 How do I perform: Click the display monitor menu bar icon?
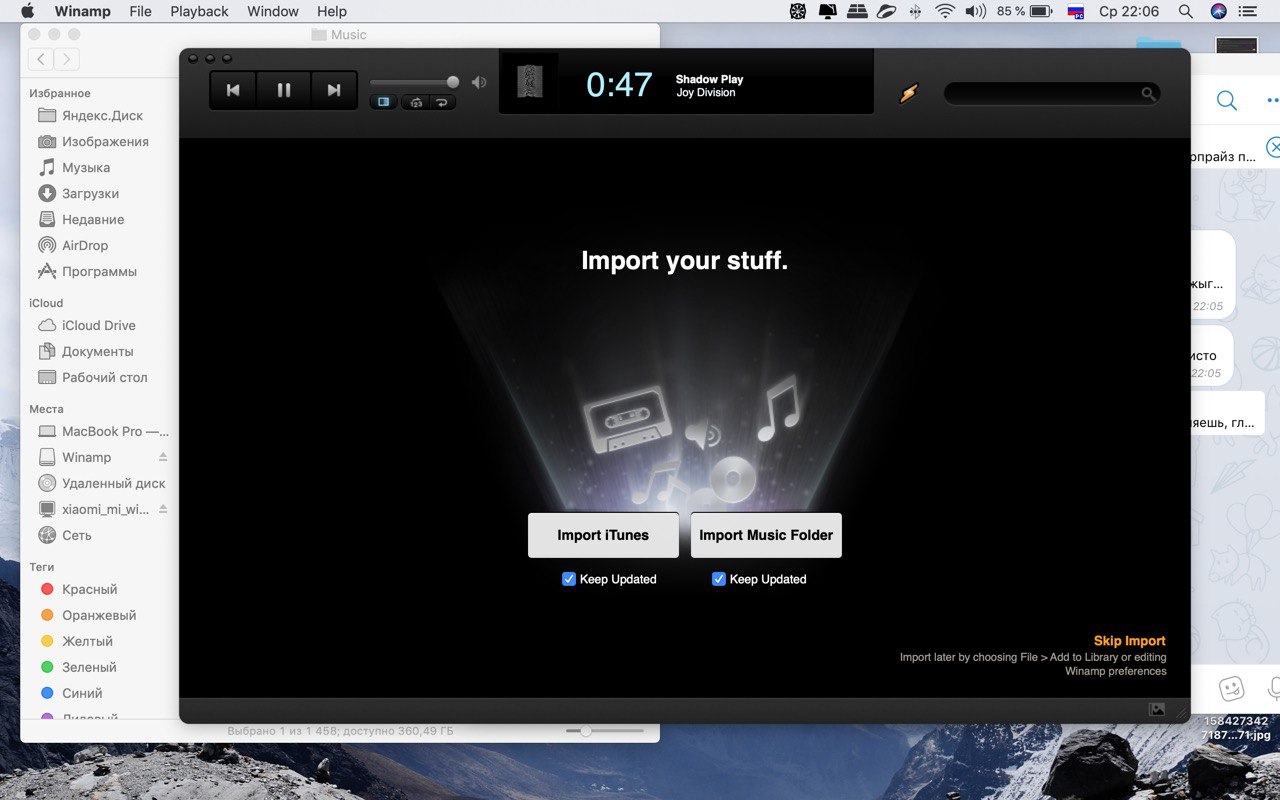click(828, 11)
